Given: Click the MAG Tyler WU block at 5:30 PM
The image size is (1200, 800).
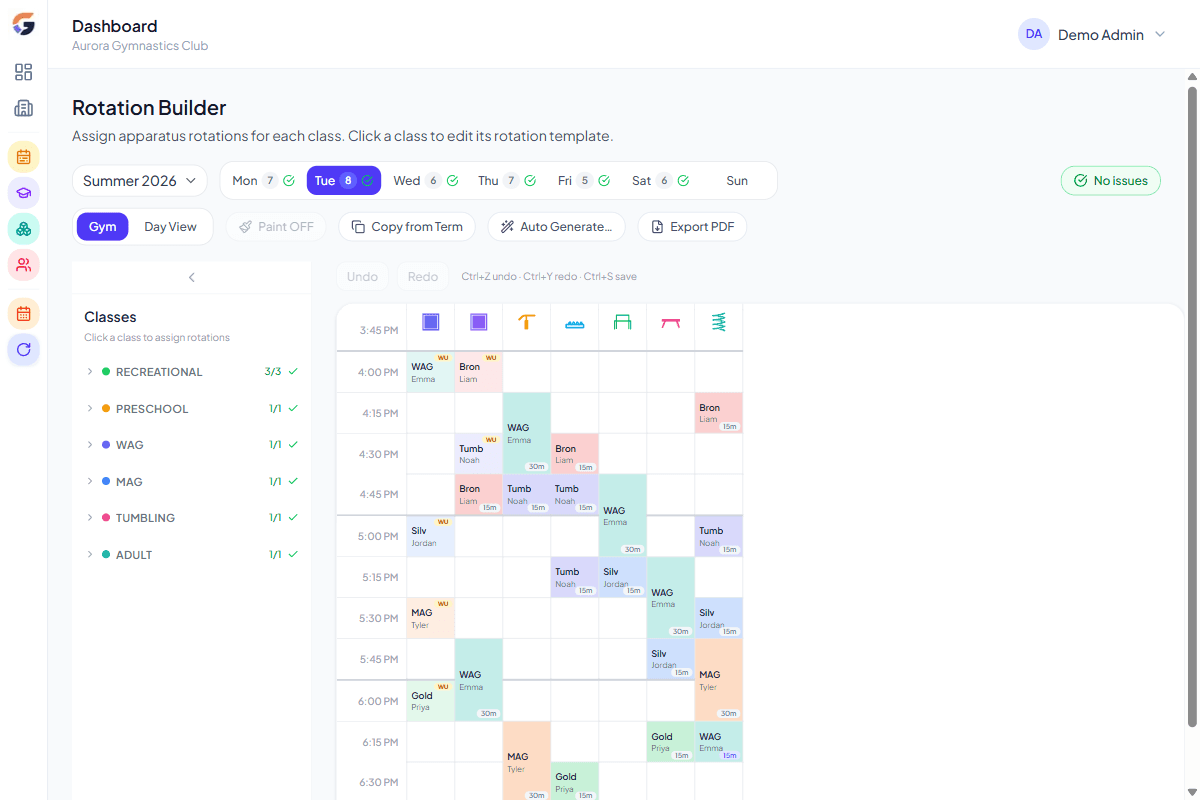Looking at the screenshot, I should click(431, 618).
